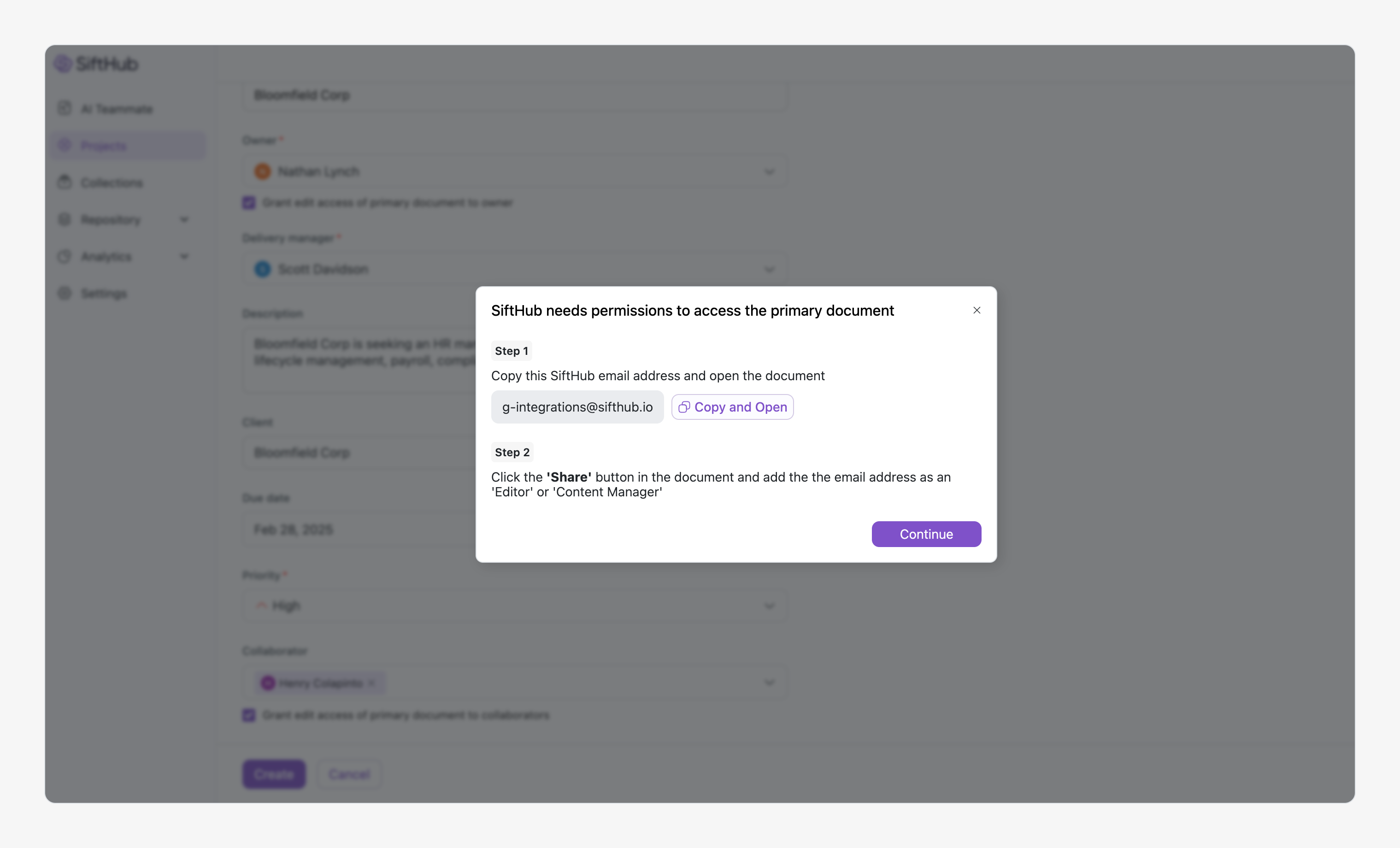Screen dimensions: 1400x848
Task: Click the AI Teammate sidebar icon
Action: [65, 109]
